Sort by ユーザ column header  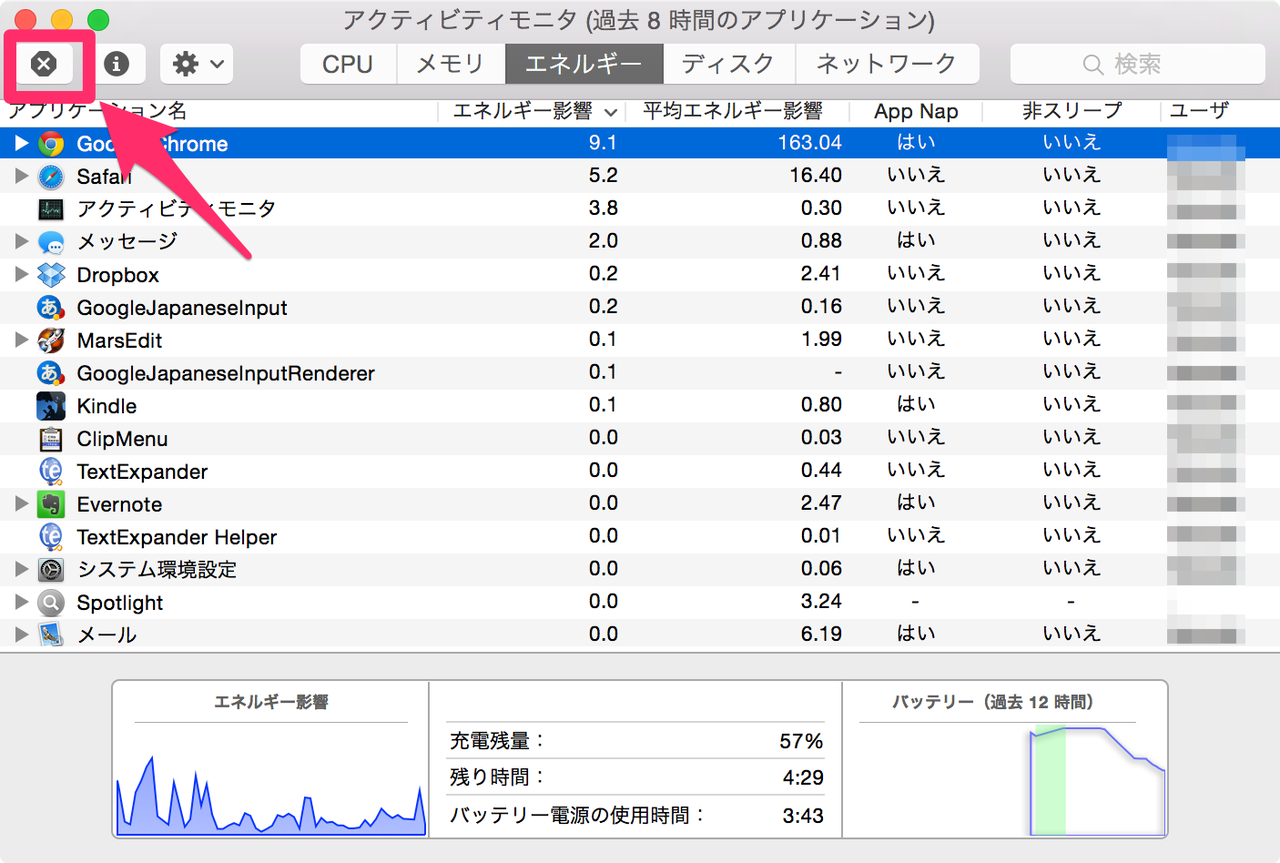1198,111
